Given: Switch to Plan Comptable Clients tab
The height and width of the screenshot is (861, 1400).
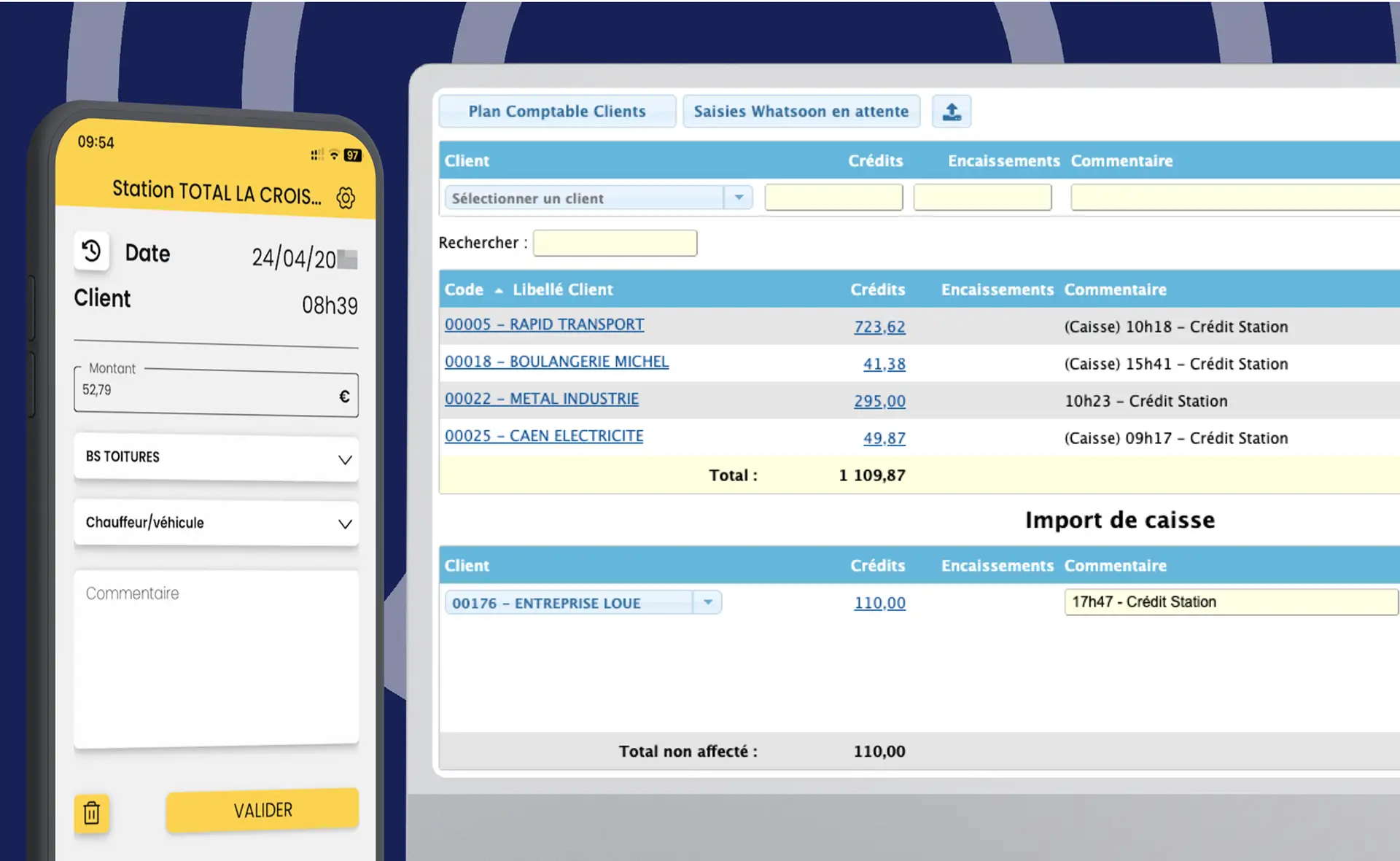Looking at the screenshot, I should tap(557, 112).
